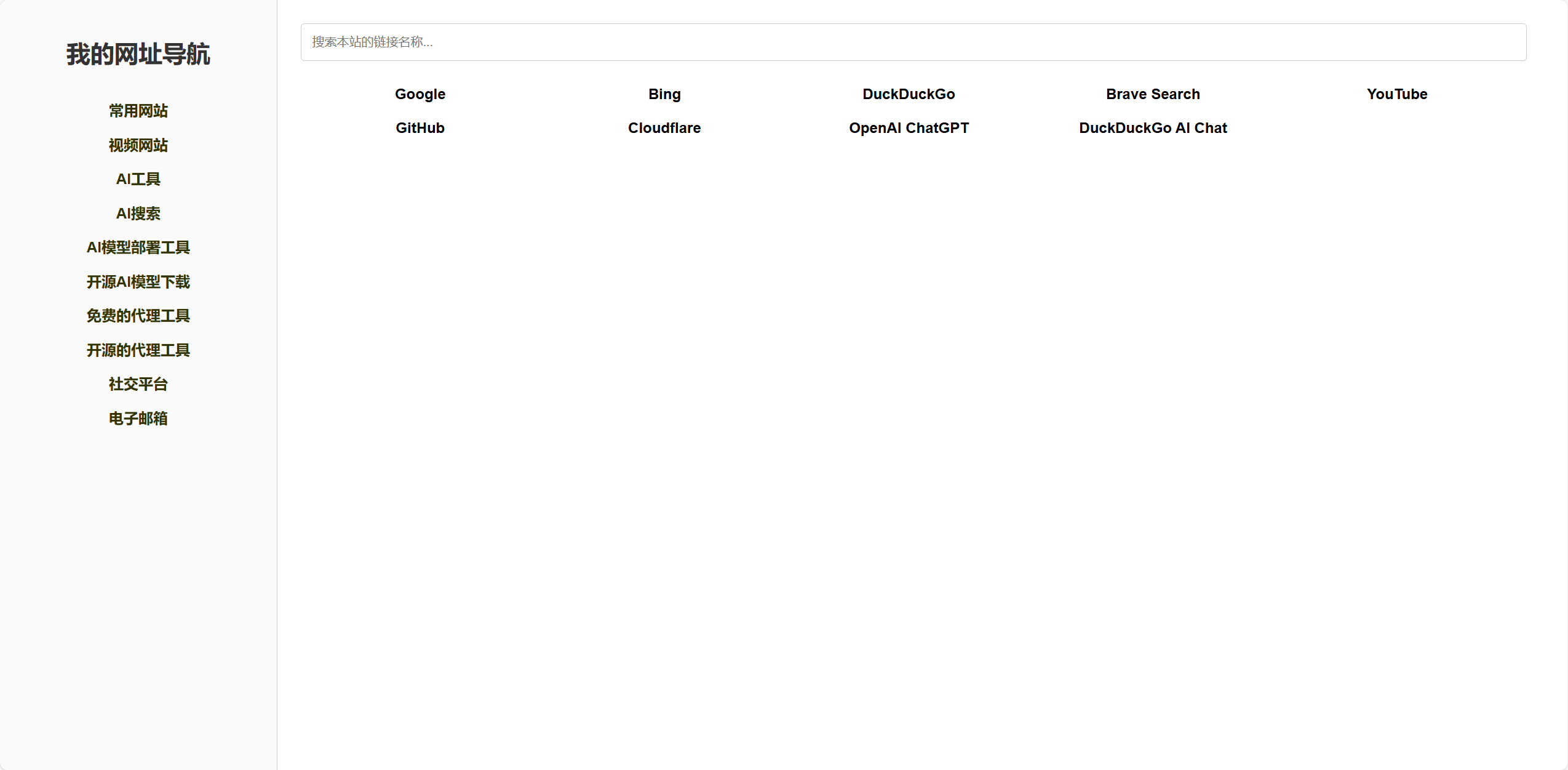Open the Google link
Image resolution: width=1568 pixels, height=770 pixels.
pyautogui.click(x=420, y=94)
